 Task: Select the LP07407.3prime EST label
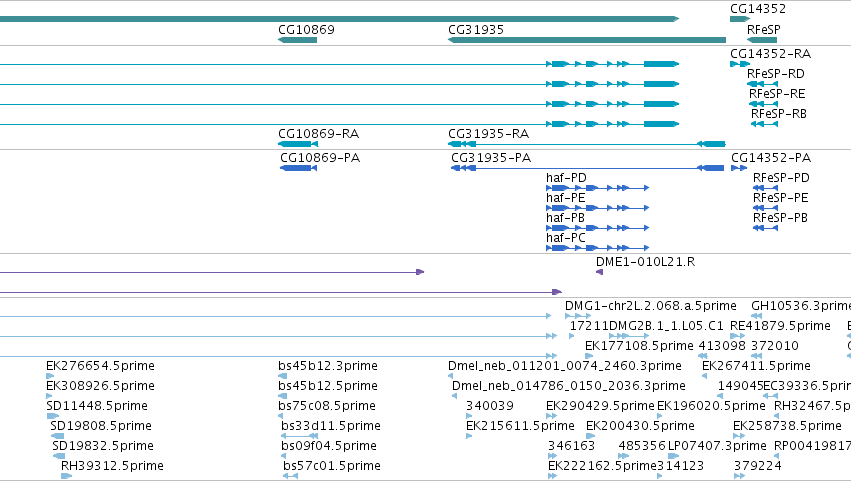point(717,446)
